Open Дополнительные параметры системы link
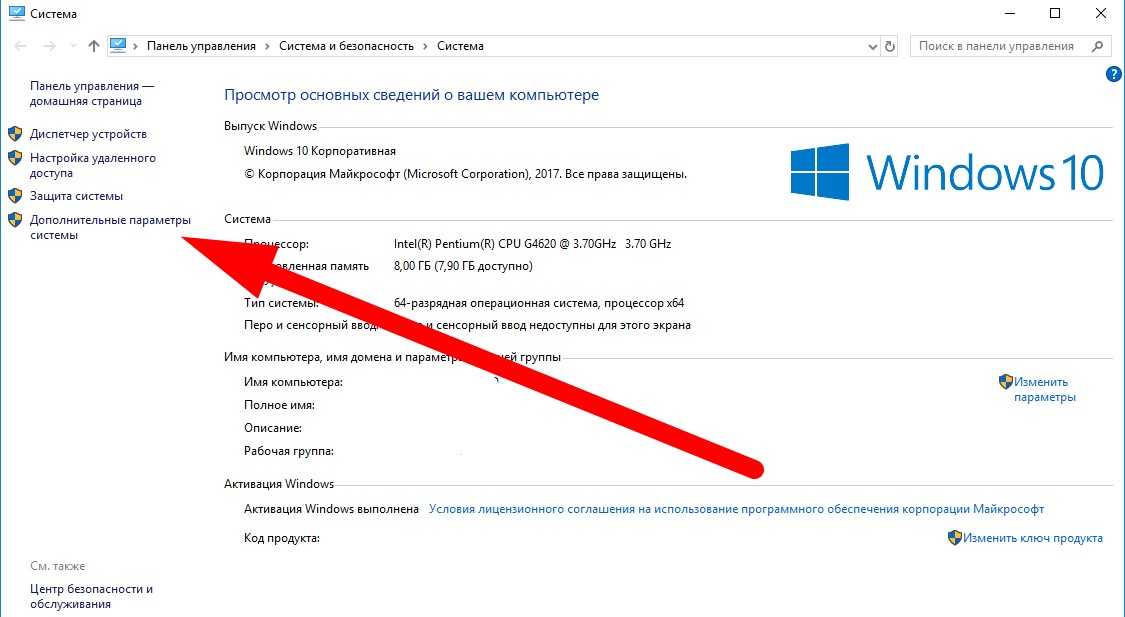The height and width of the screenshot is (617, 1125). (110, 227)
